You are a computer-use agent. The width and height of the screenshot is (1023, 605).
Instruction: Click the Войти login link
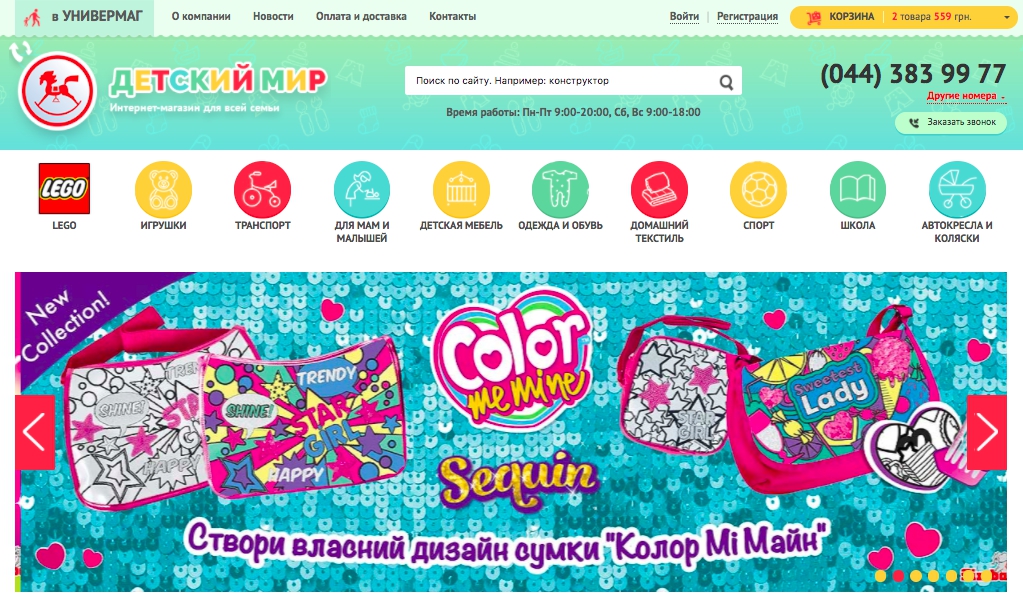(684, 16)
